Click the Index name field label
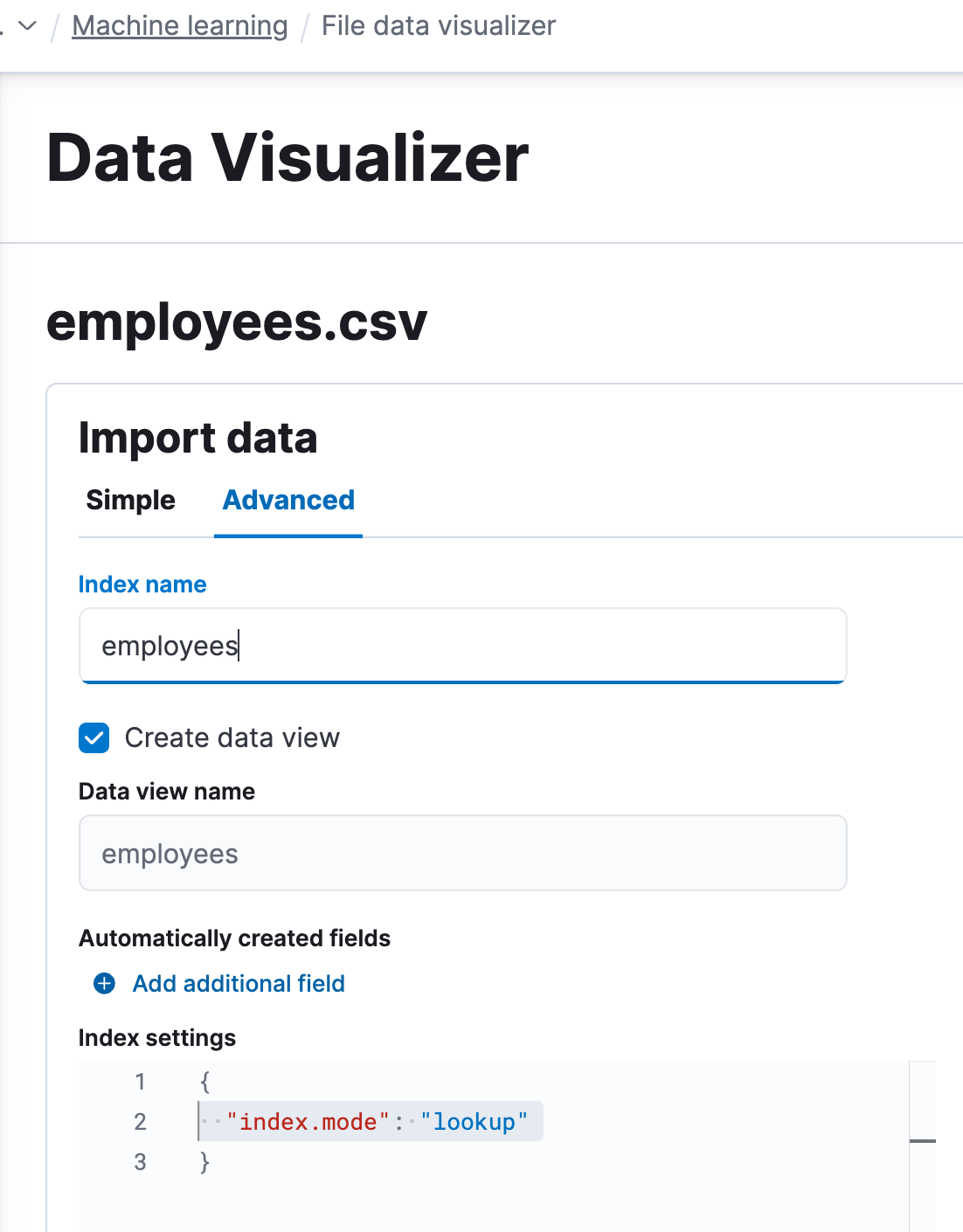The height and width of the screenshot is (1232, 963). click(x=142, y=585)
